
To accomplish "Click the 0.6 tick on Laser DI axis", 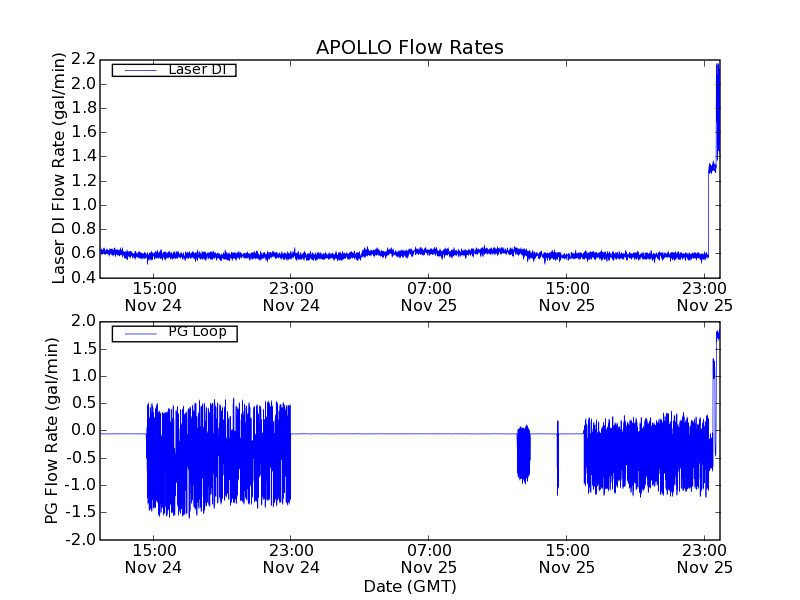I will pos(83,253).
